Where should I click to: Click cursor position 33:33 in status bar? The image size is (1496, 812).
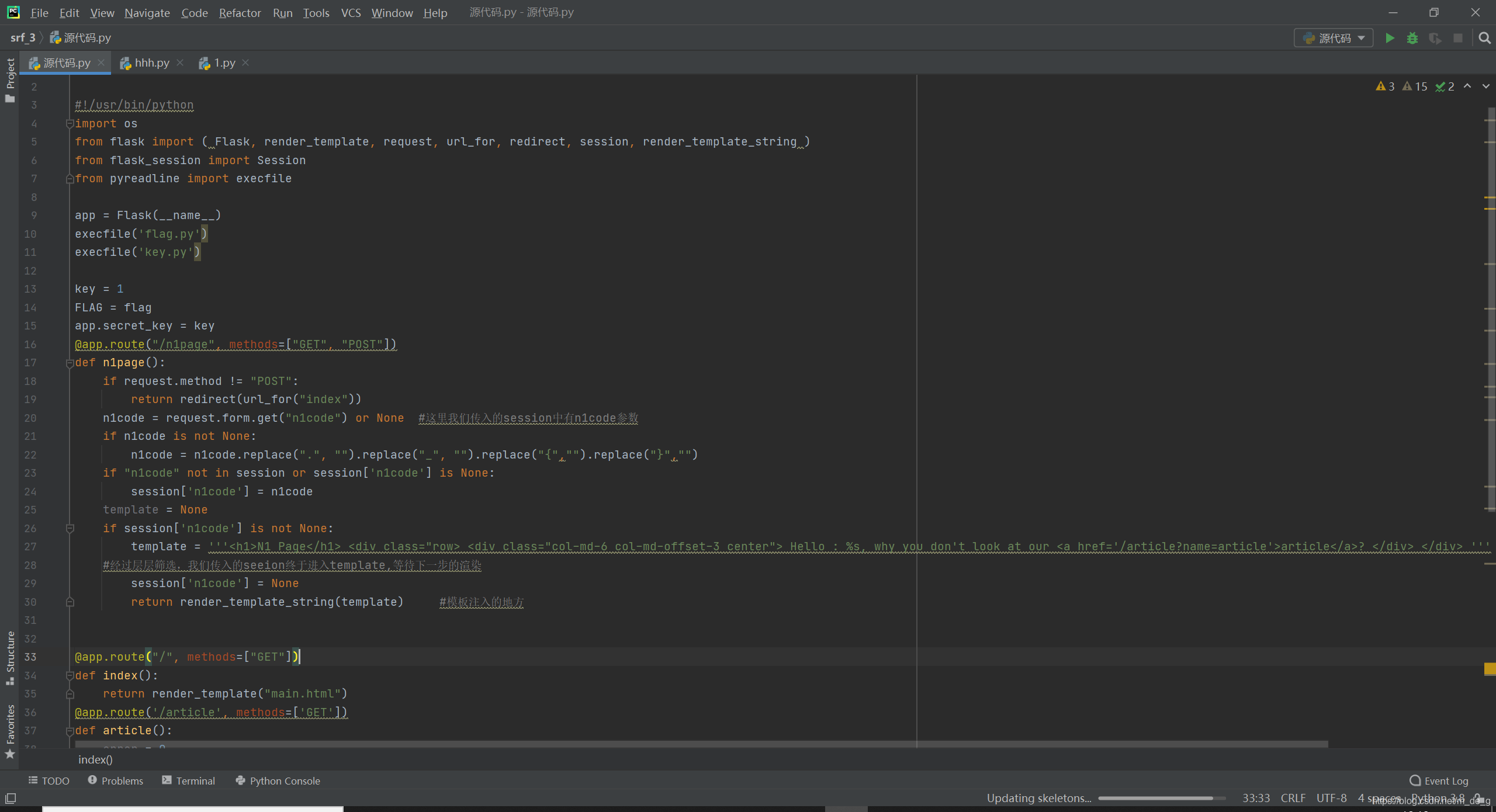(1256, 798)
